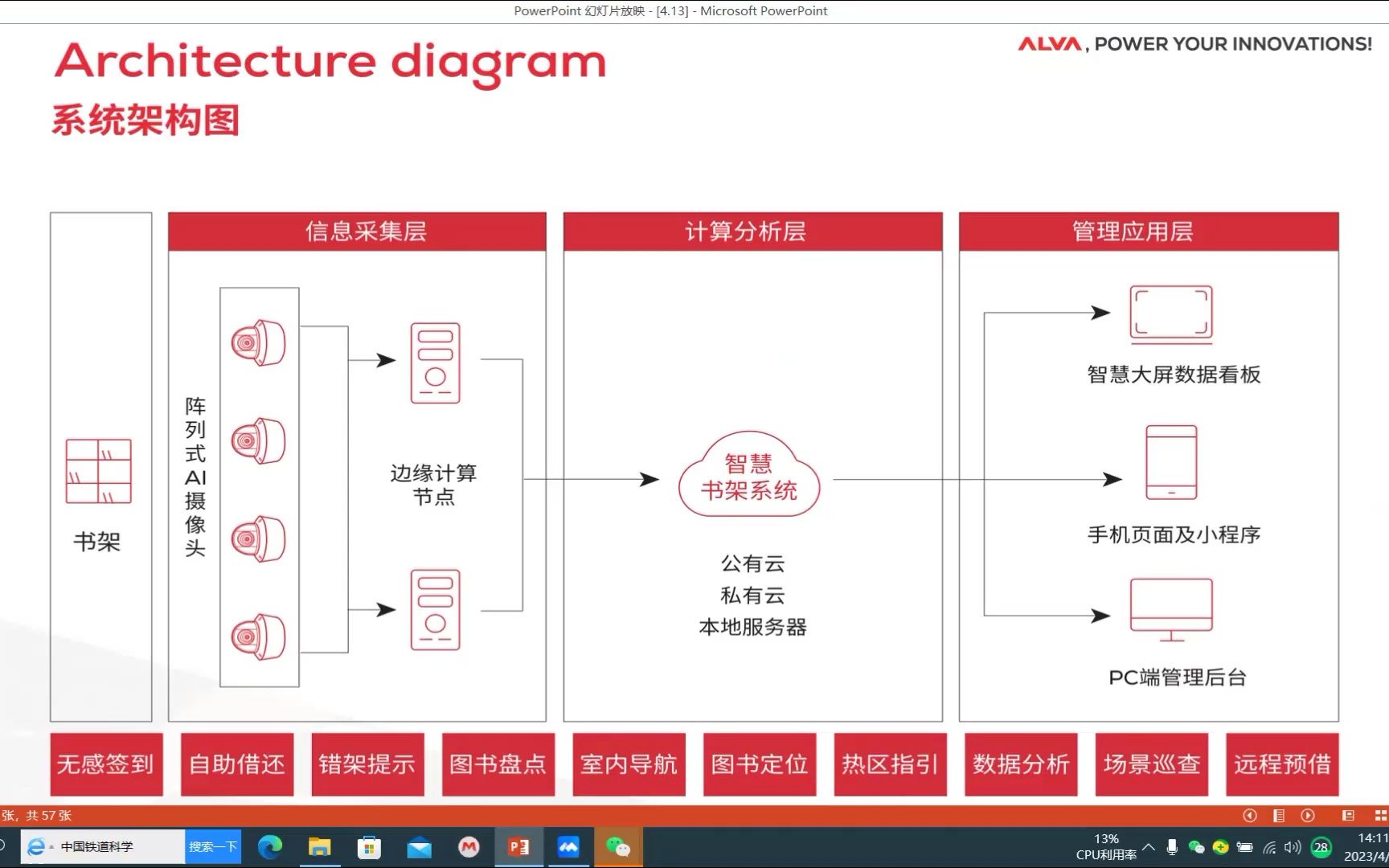Click the 错架提示 feature box
The width and height of the screenshot is (1389, 868).
pyautogui.click(x=367, y=764)
